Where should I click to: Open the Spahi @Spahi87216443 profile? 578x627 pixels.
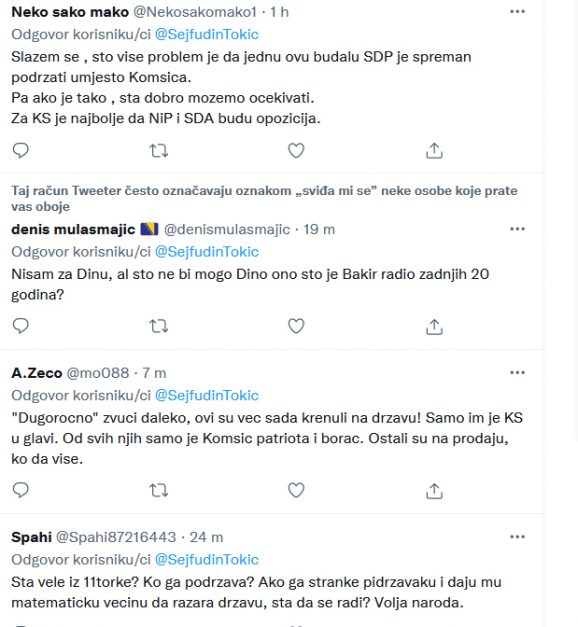pos(94,537)
